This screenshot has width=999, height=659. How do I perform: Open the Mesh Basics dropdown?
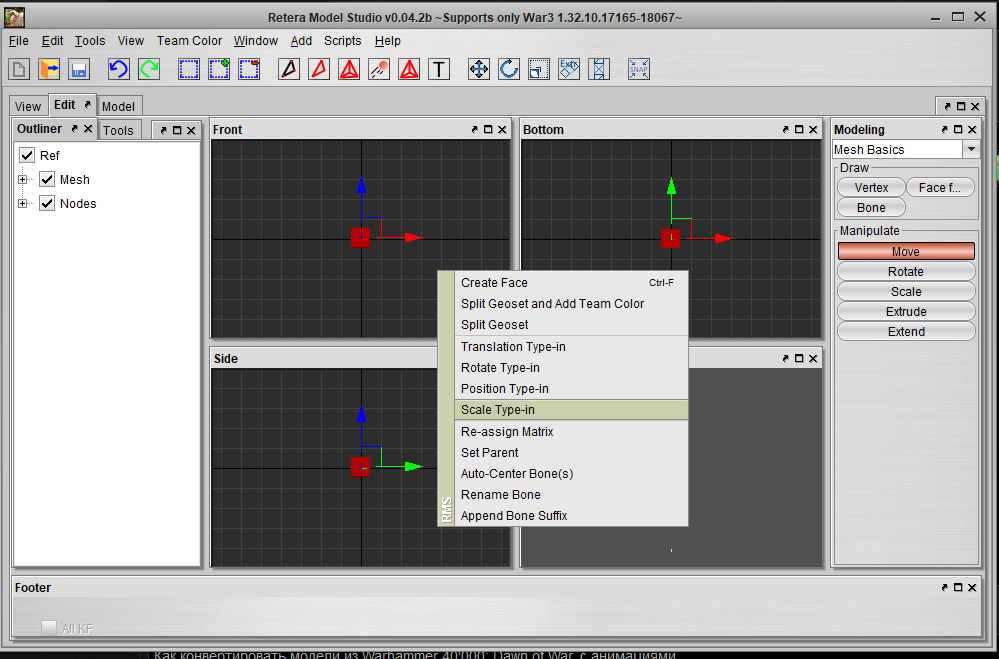971,149
